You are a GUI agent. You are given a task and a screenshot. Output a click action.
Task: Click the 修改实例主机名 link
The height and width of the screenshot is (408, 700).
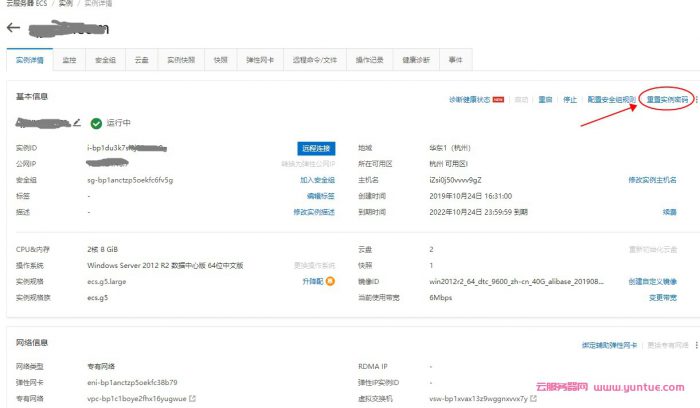tap(652, 180)
